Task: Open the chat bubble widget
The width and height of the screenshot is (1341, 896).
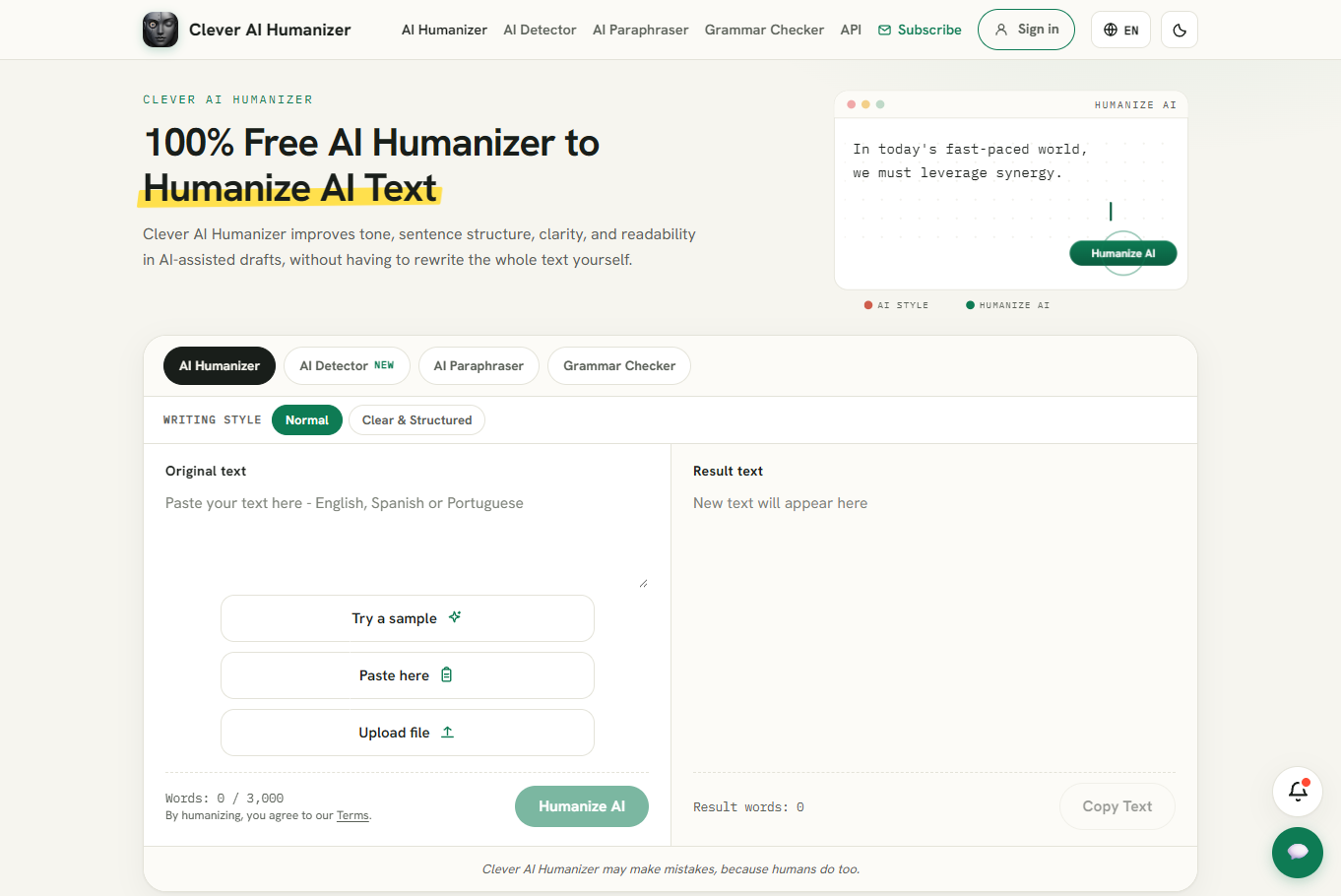Action: point(1298,852)
